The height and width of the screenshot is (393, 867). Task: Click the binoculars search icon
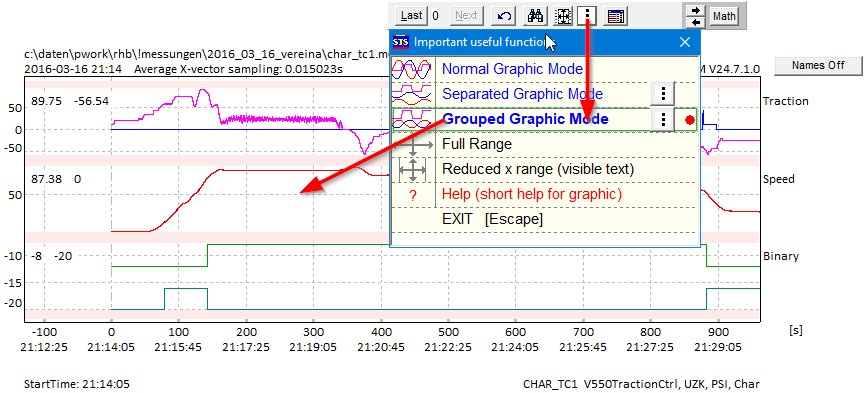point(535,15)
